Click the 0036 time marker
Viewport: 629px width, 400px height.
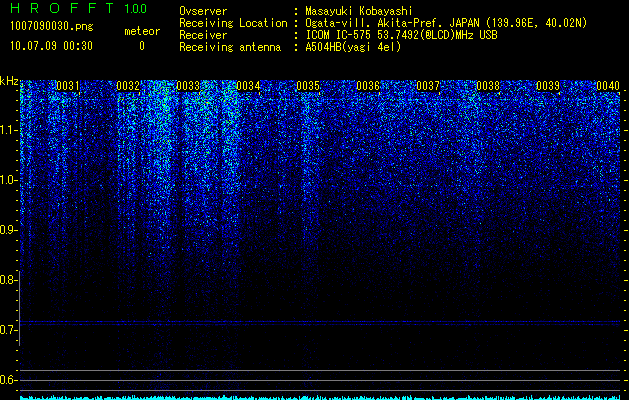click(368, 86)
